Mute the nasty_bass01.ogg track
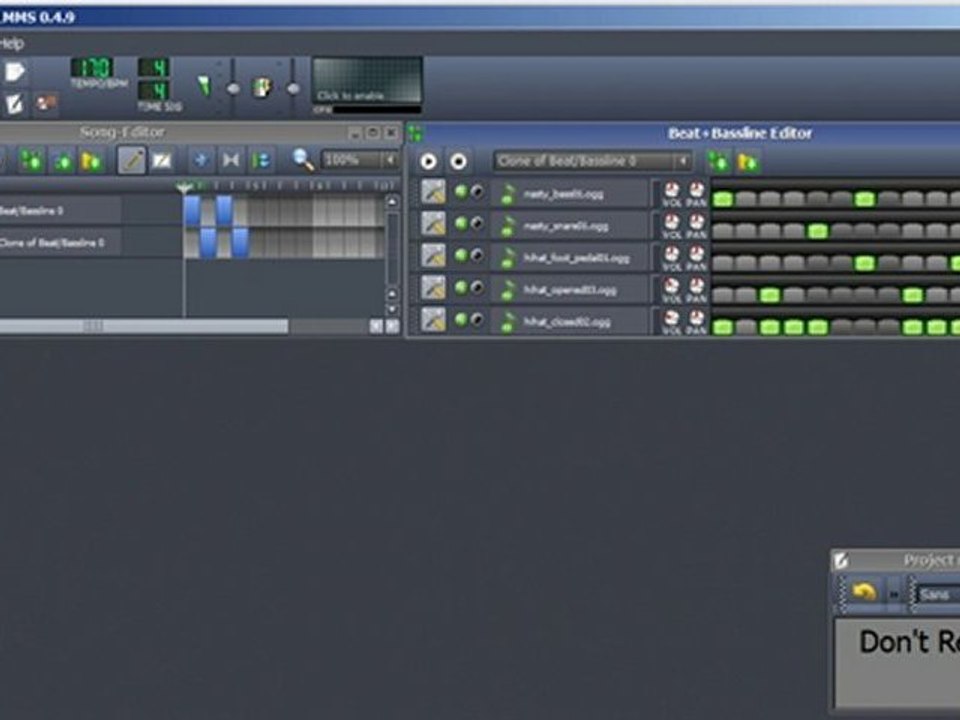Screen dimensions: 960x720 461,192
